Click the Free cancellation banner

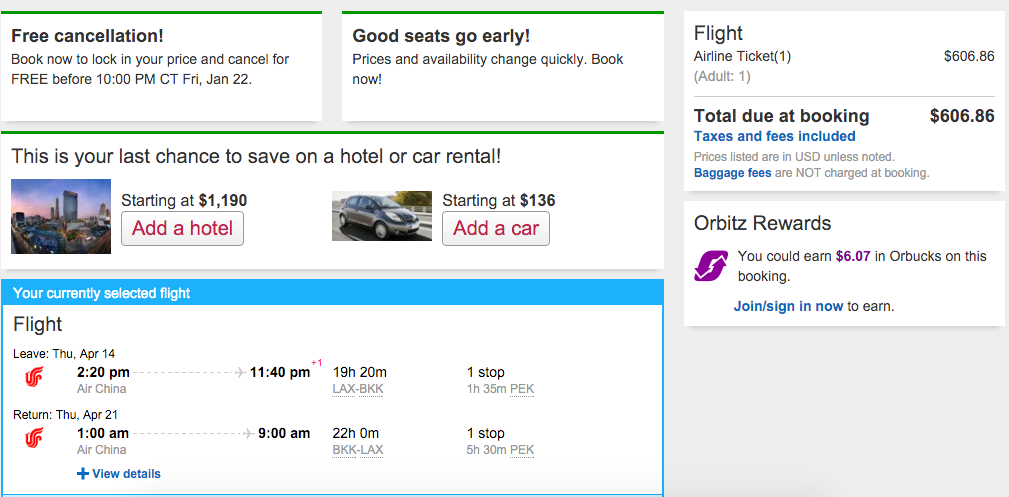(162, 66)
